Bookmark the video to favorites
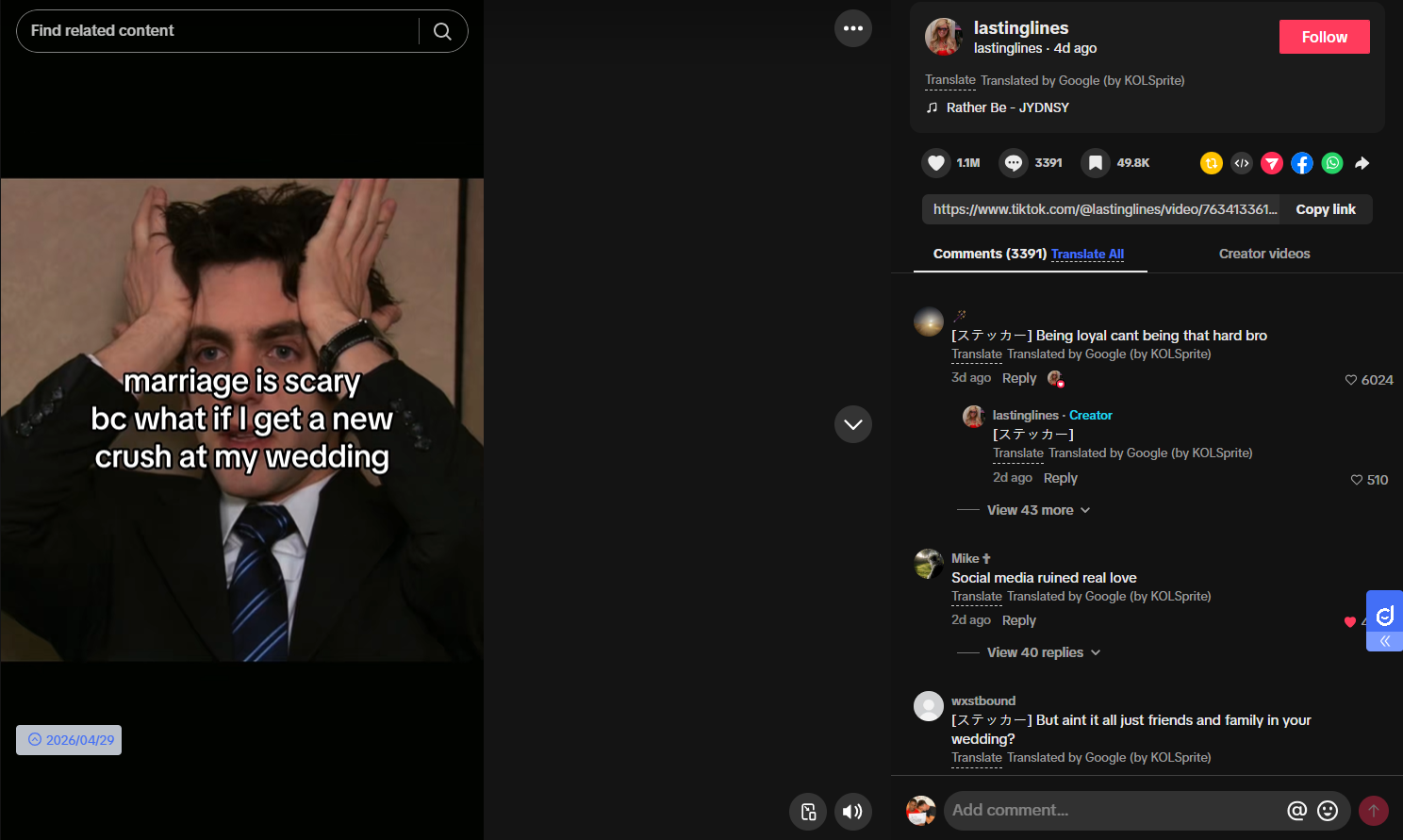Image resolution: width=1403 pixels, height=840 pixels. (x=1096, y=163)
